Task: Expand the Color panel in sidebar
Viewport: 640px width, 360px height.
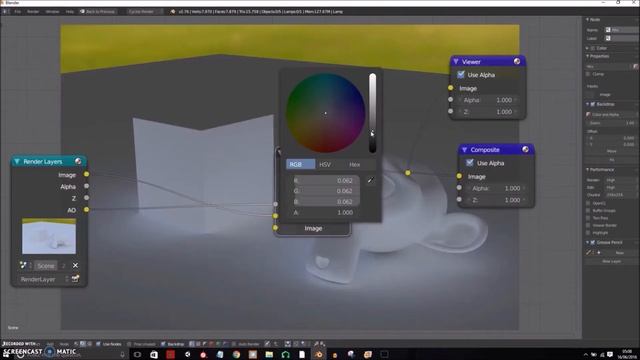Action: (588, 48)
